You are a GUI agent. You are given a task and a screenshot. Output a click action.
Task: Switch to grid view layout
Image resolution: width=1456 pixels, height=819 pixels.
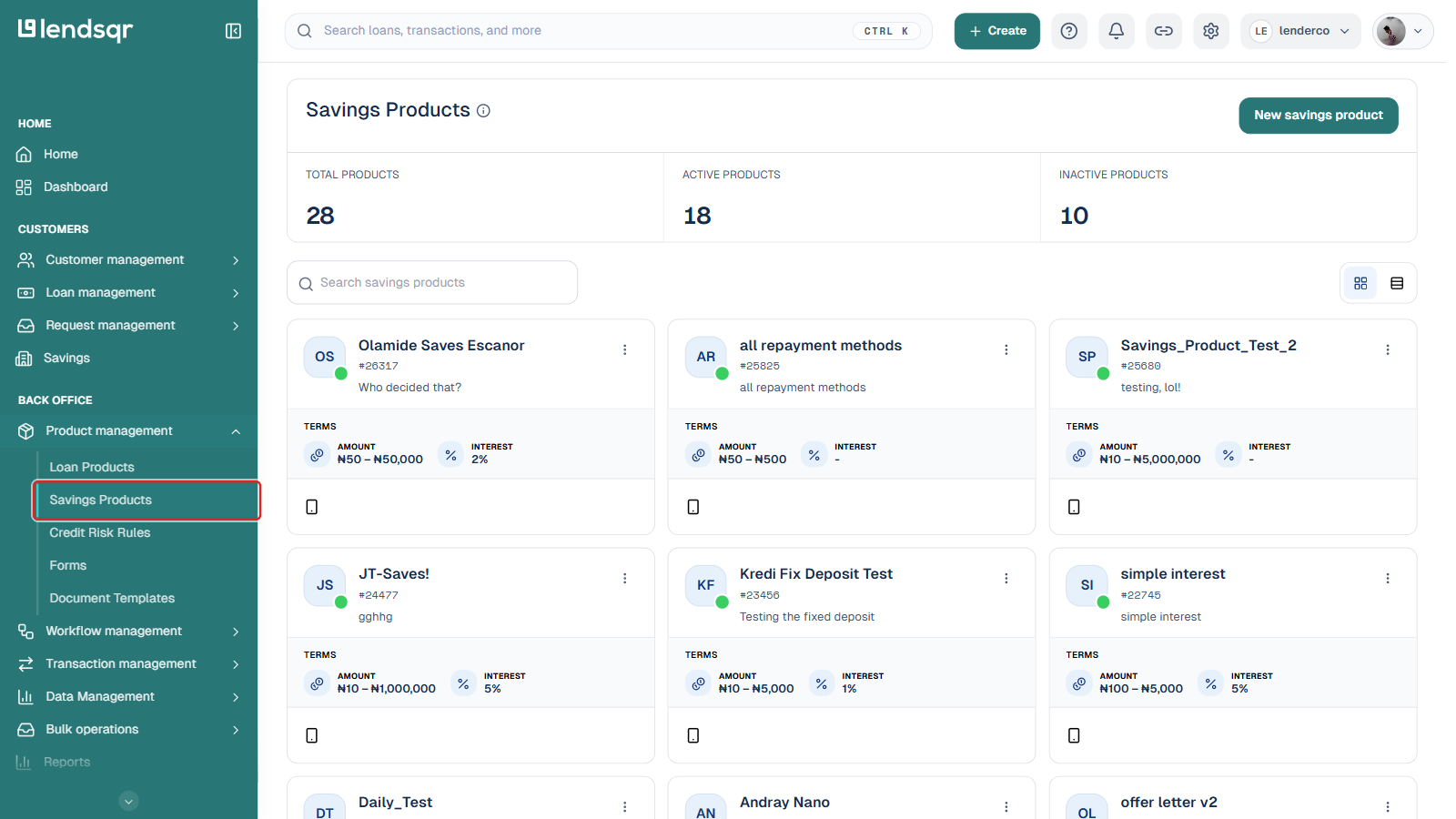(1360, 284)
